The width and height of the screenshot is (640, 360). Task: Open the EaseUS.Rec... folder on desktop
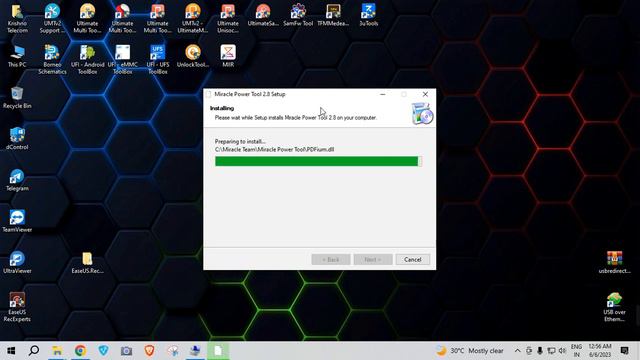[87, 262]
